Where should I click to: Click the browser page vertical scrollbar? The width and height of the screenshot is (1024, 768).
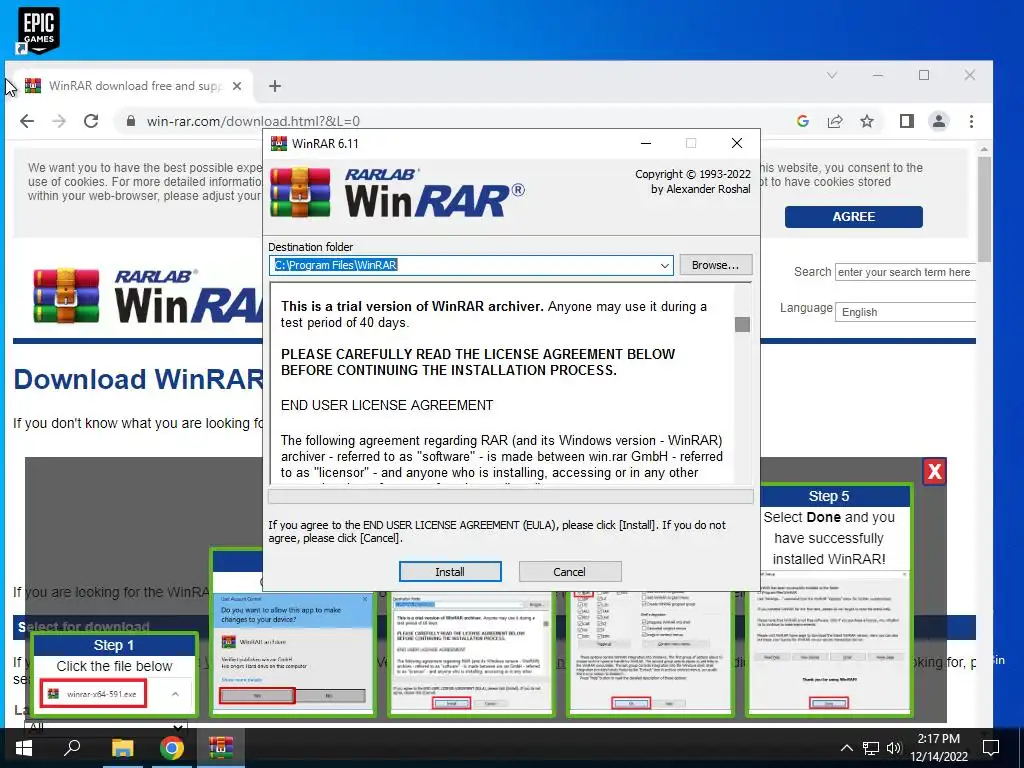click(x=984, y=209)
